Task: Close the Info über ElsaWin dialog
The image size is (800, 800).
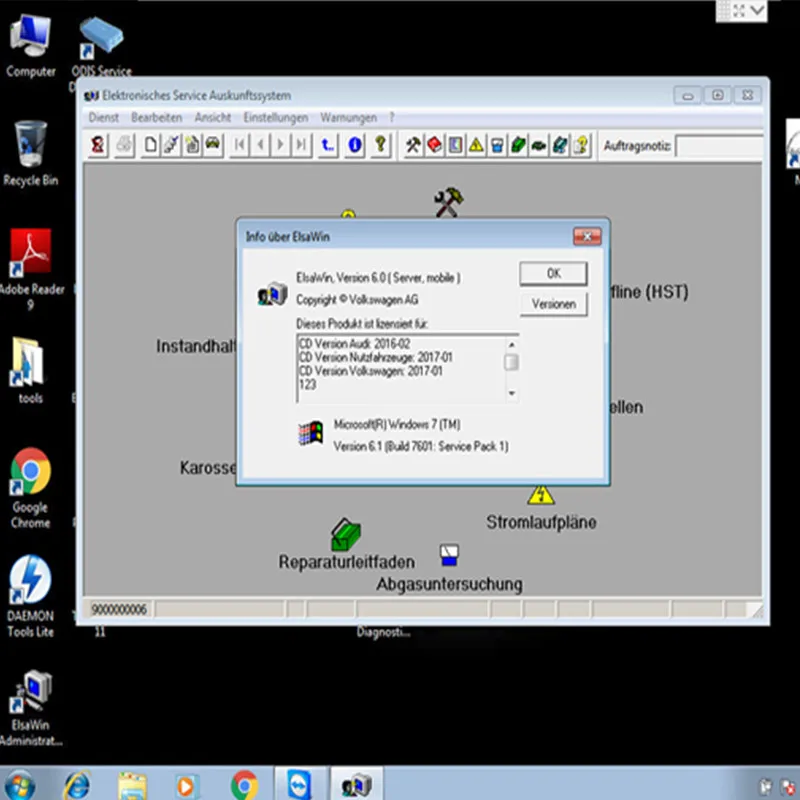Action: [x=587, y=237]
